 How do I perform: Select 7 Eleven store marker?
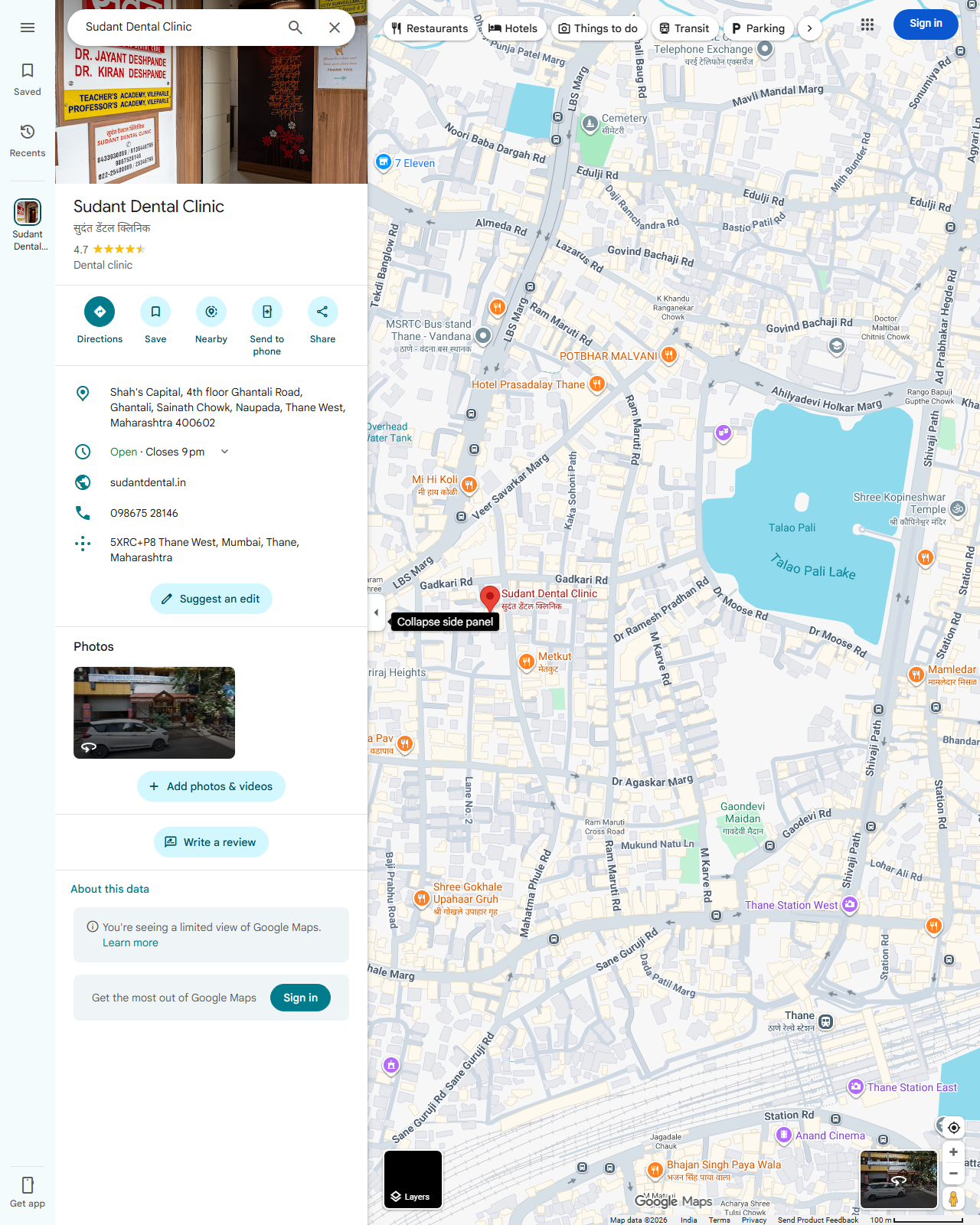[x=384, y=162]
